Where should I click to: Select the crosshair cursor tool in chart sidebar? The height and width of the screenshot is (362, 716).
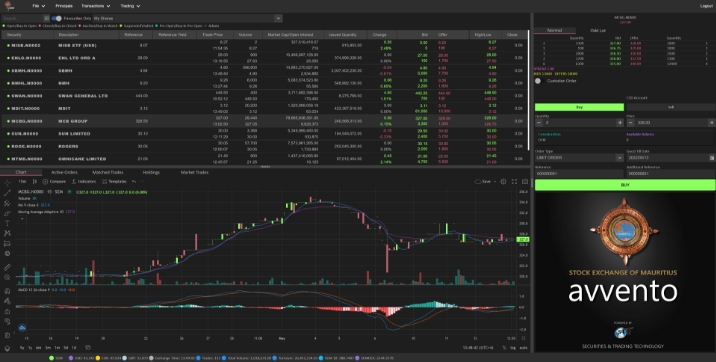[7, 183]
